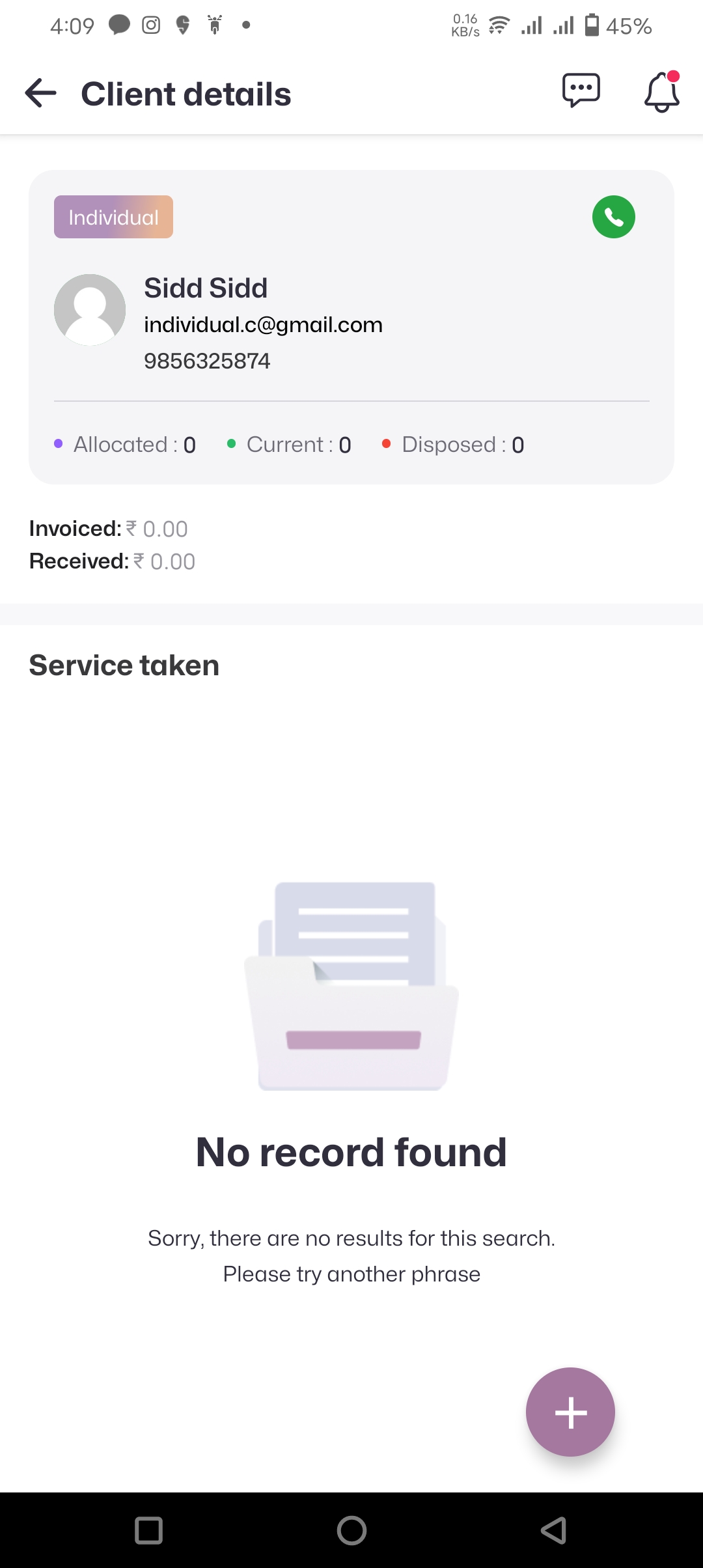Tap the purple add plus button
The width and height of the screenshot is (703, 1568).
[x=570, y=1412]
